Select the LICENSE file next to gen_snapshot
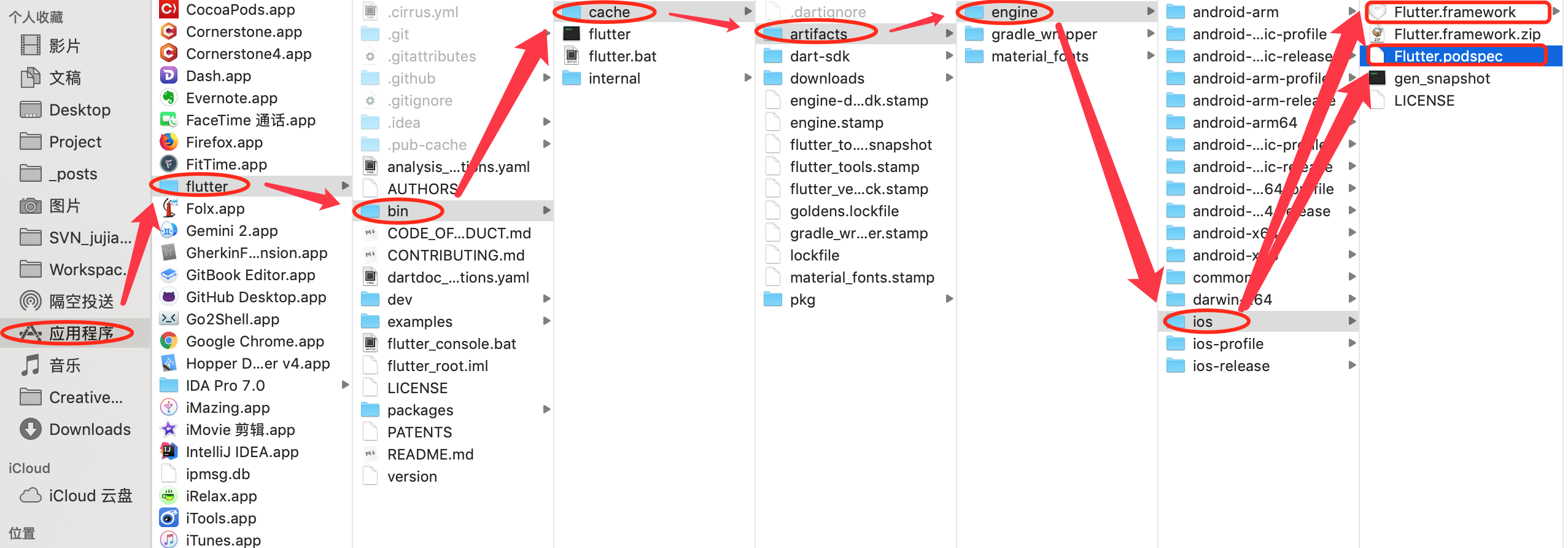1568x548 pixels. [x=1461, y=100]
